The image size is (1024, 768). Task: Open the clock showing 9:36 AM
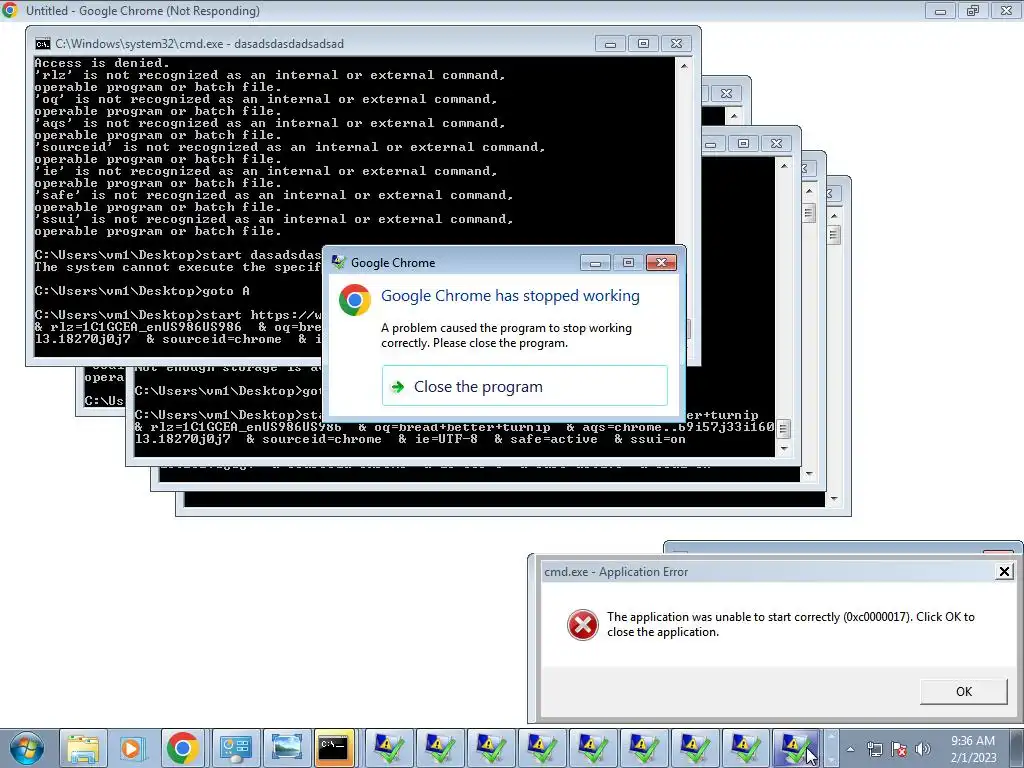pyautogui.click(x=973, y=749)
